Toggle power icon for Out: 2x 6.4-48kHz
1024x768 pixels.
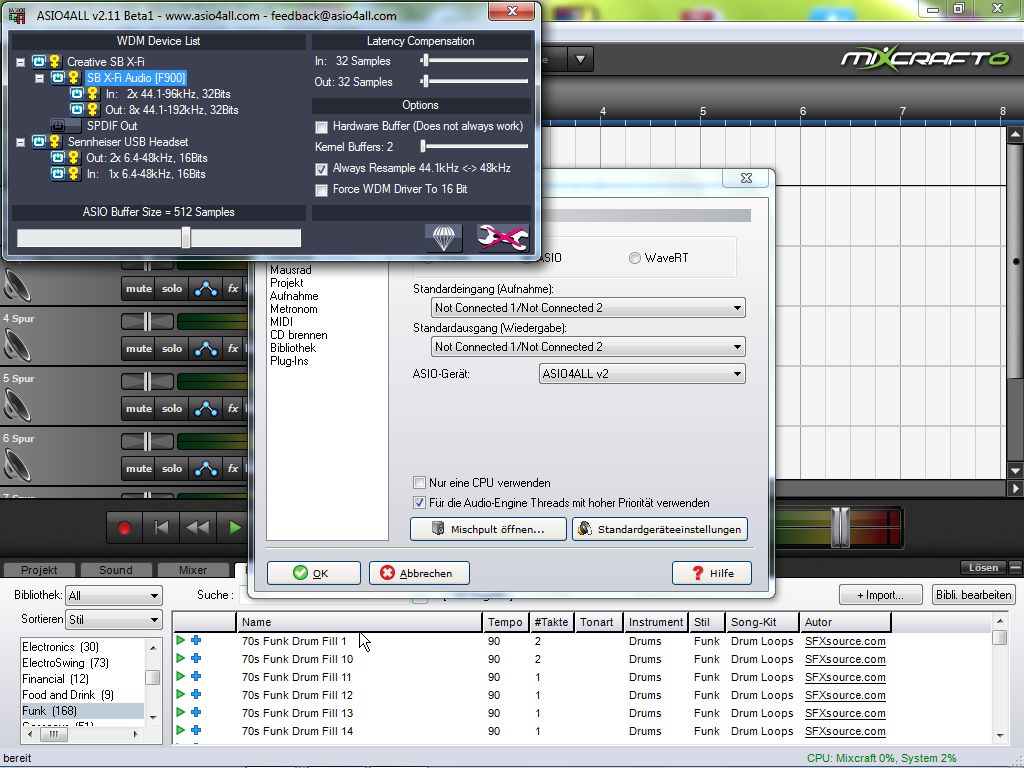58,157
